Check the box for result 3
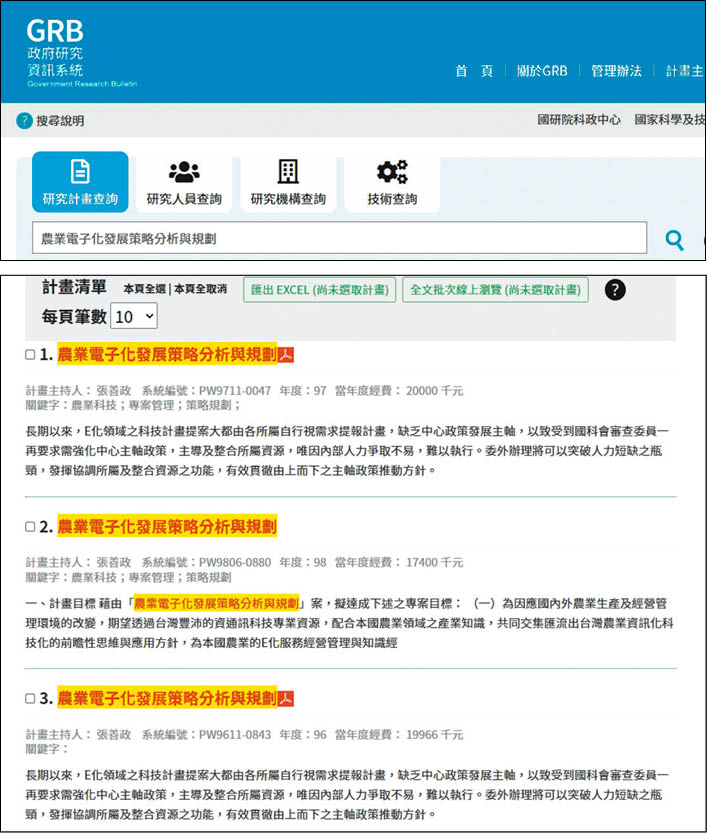Screen dimensions: 707x833 [x=30, y=698]
